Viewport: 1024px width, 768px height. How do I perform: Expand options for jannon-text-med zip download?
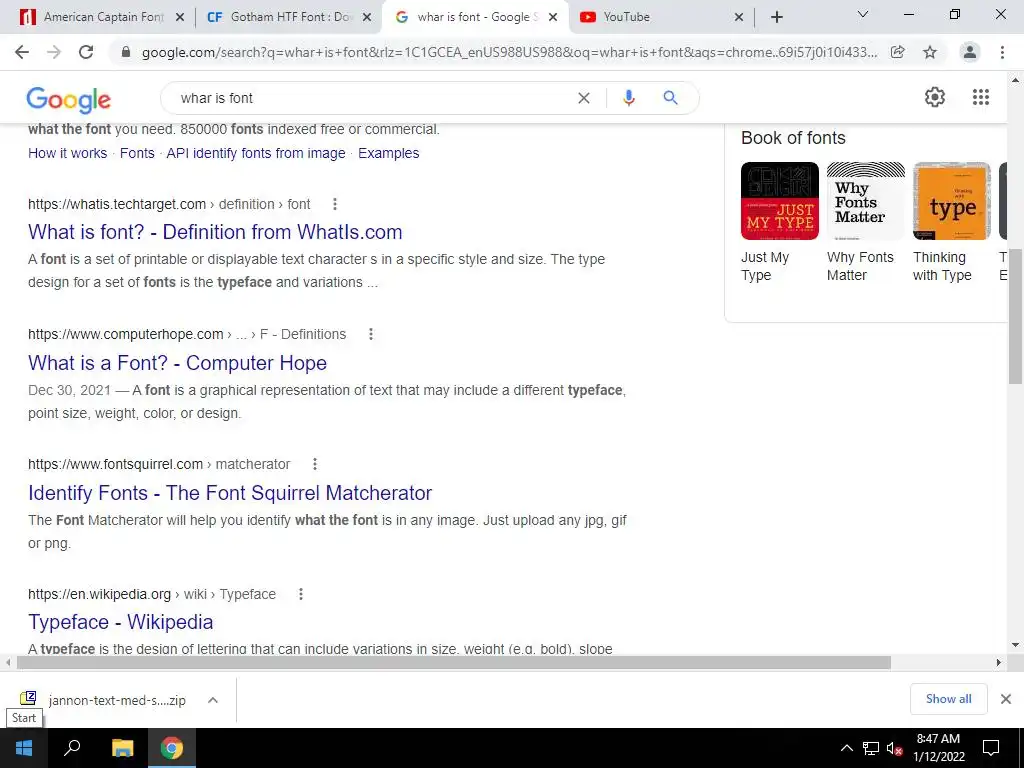(x=213, y=700)
